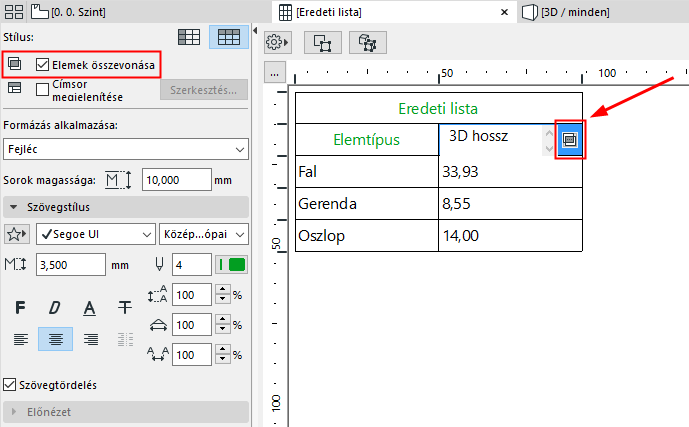Select the Fal row cell

[367, 171]
